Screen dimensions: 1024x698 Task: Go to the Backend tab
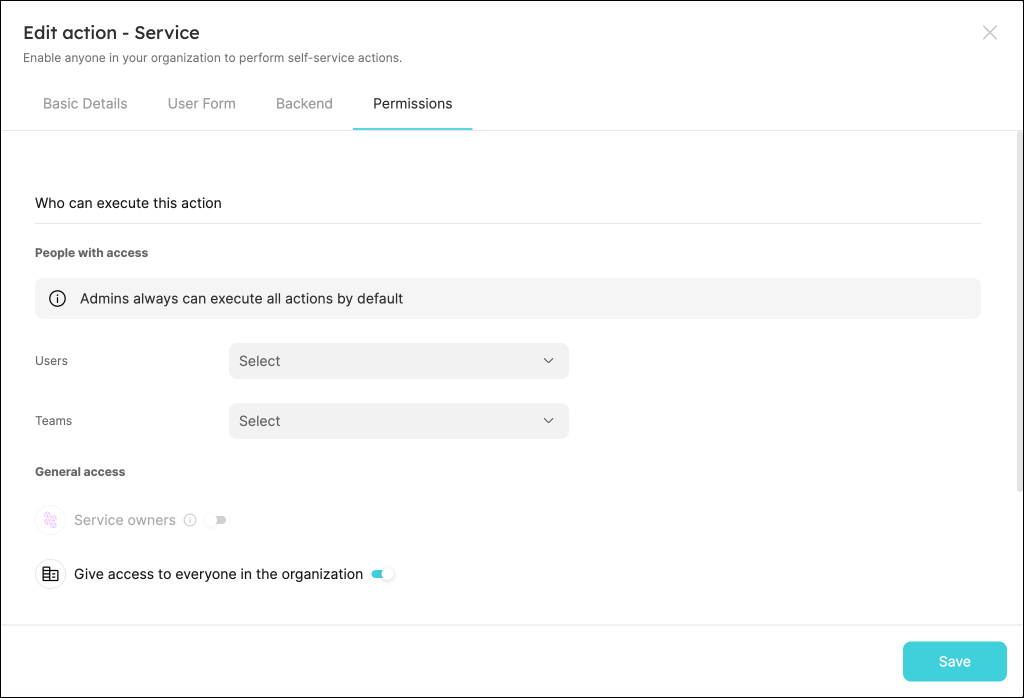click(304, 104)
